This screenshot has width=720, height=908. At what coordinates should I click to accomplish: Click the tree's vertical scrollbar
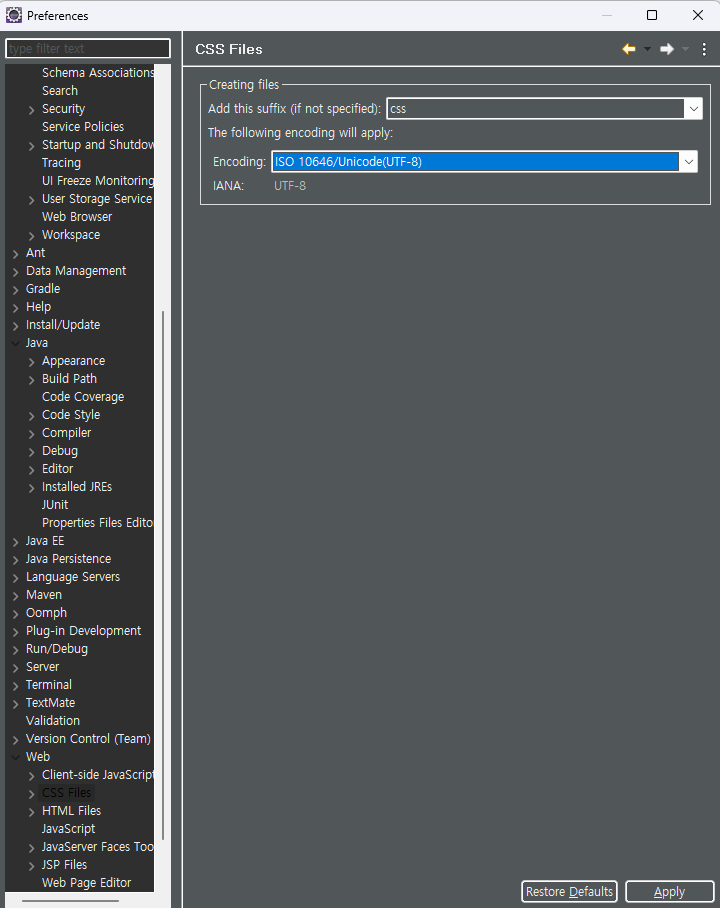point(163,575)
